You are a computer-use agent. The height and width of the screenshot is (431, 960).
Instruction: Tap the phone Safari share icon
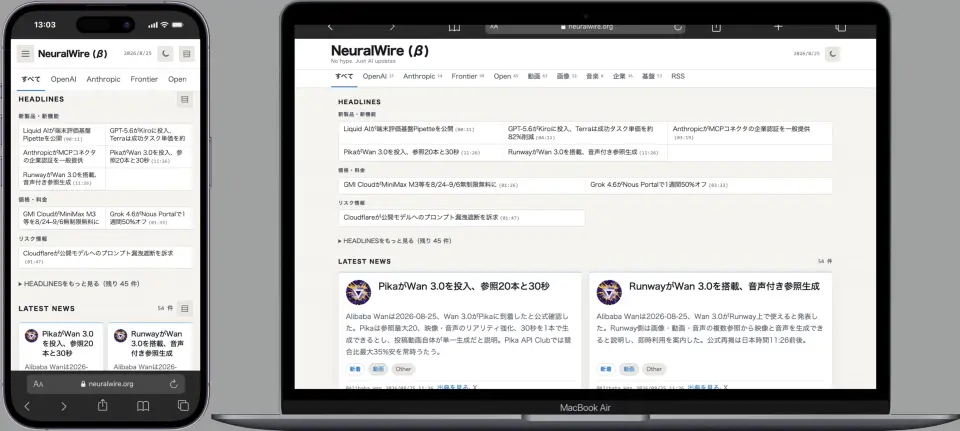click(103, 405)
